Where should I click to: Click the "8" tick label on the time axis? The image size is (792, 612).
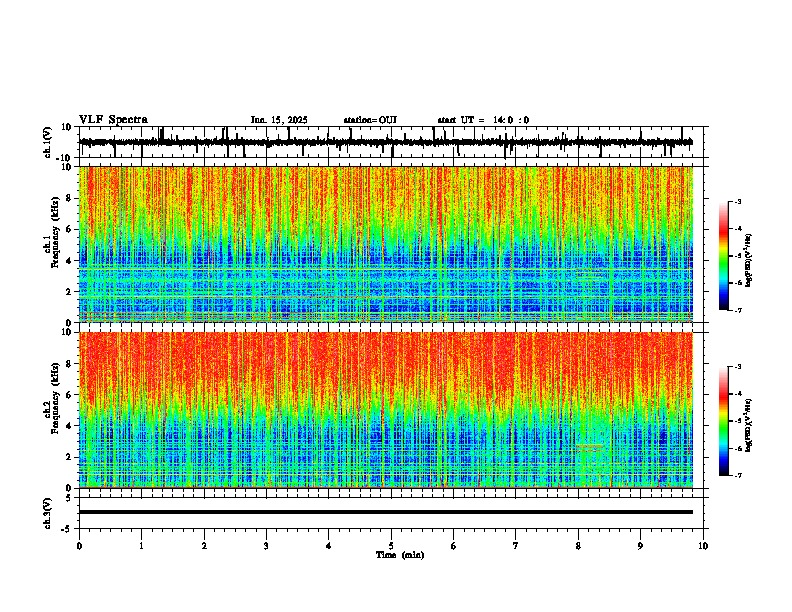pyautogui.click(x=578, y=546)
